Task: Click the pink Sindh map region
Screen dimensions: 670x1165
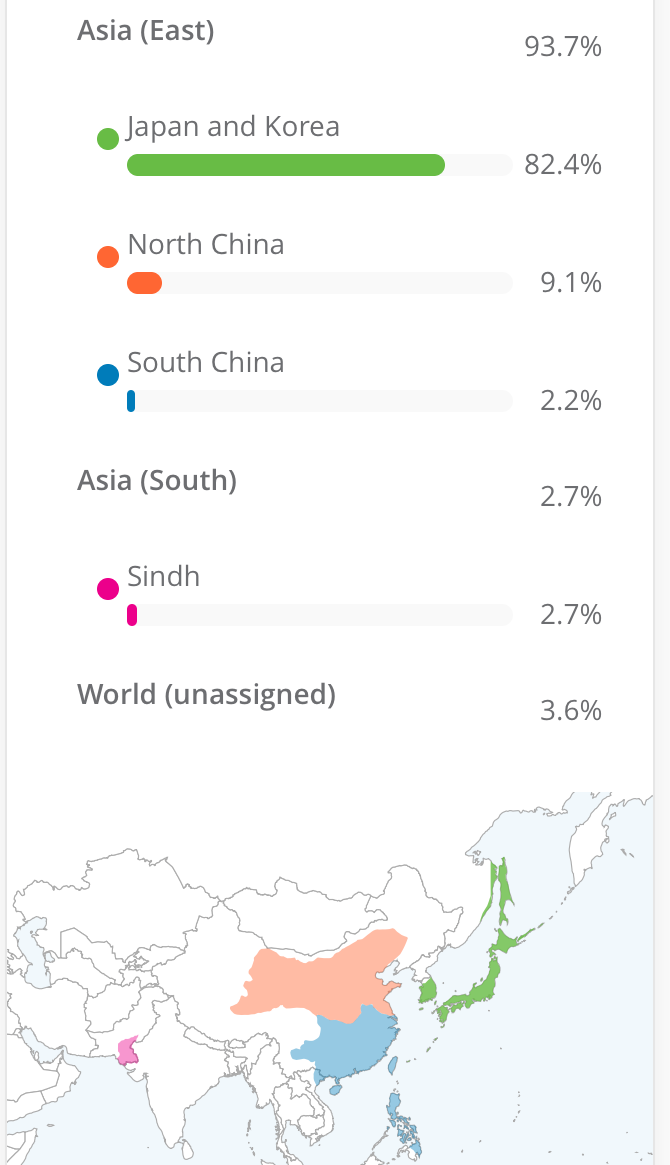Action: [x=128, y=1051]
